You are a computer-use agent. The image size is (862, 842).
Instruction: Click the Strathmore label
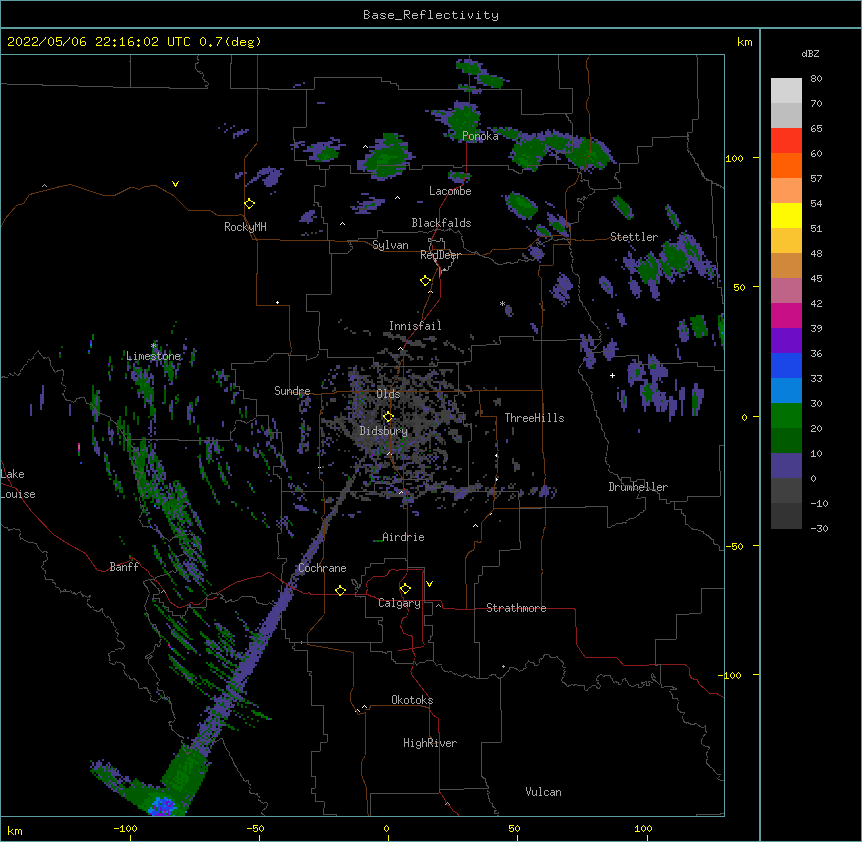point(516,608)
